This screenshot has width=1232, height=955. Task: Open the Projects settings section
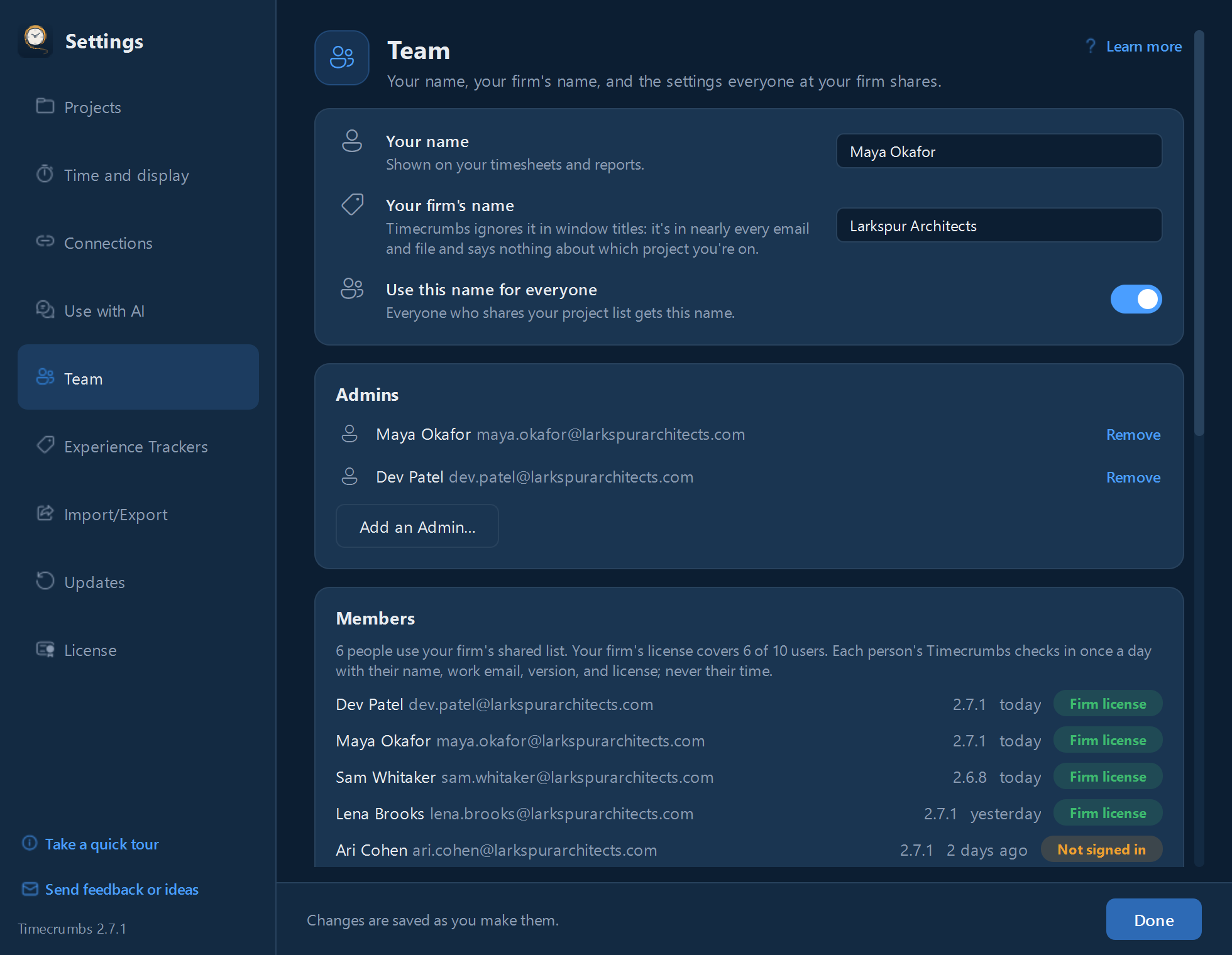pyautogui.click(x=138, y=107)
